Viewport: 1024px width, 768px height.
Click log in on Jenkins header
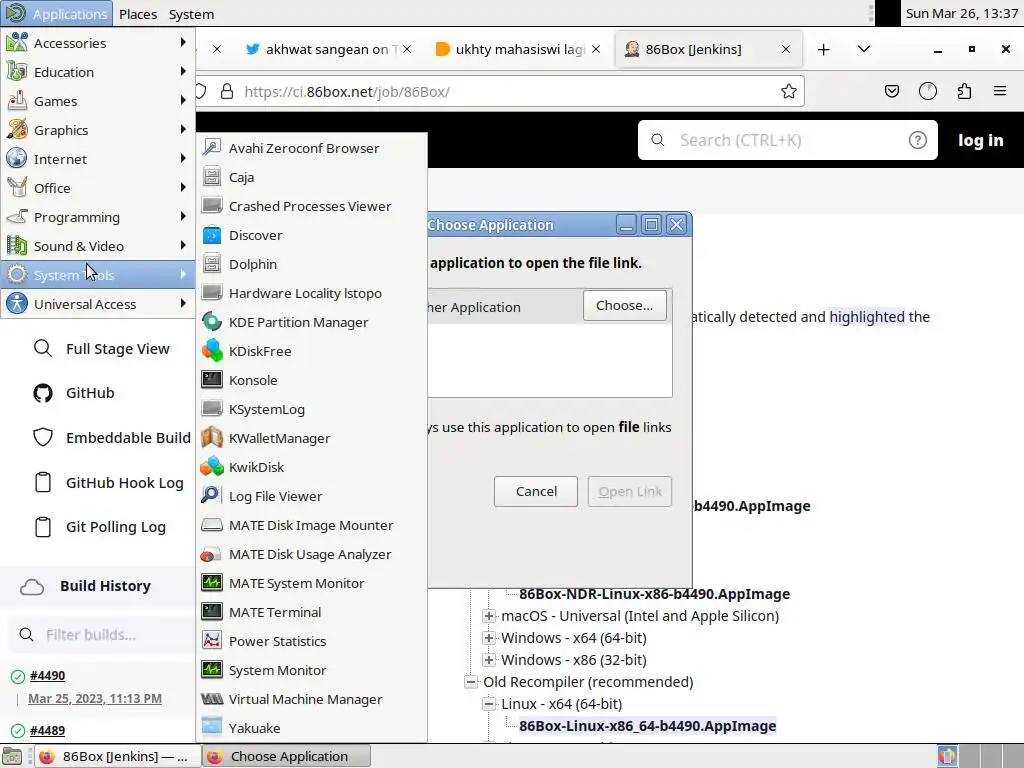point(980,140)
